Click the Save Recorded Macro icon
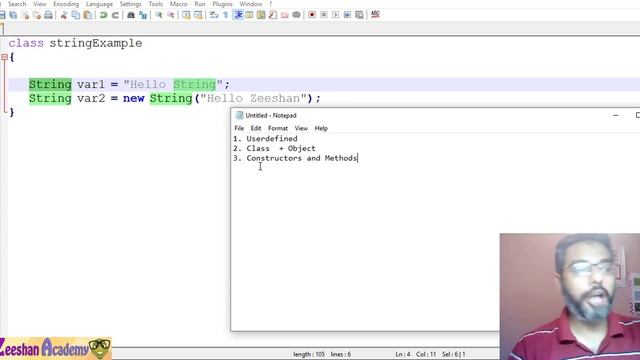 point(359,15)
